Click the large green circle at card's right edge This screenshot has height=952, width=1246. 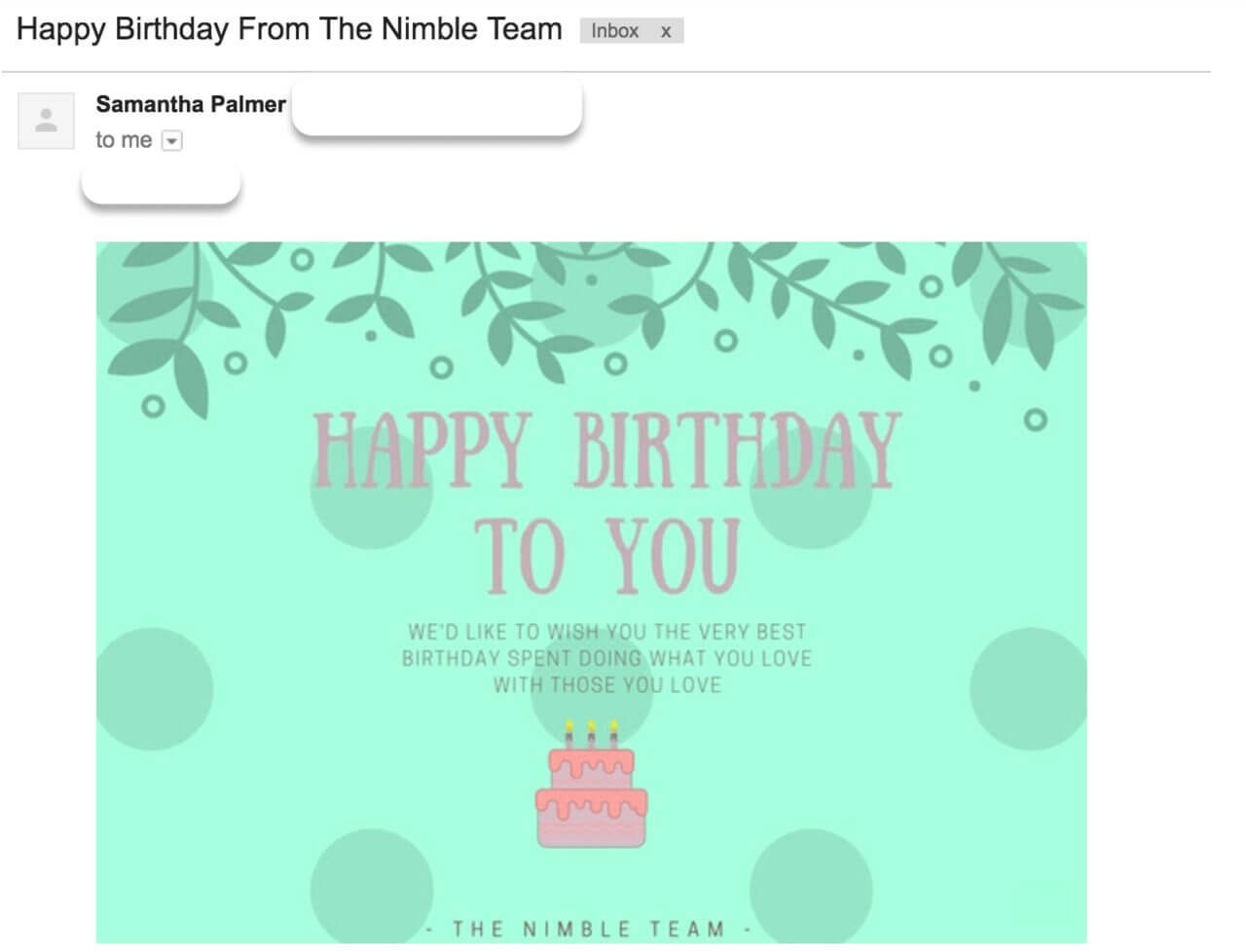1029,688
